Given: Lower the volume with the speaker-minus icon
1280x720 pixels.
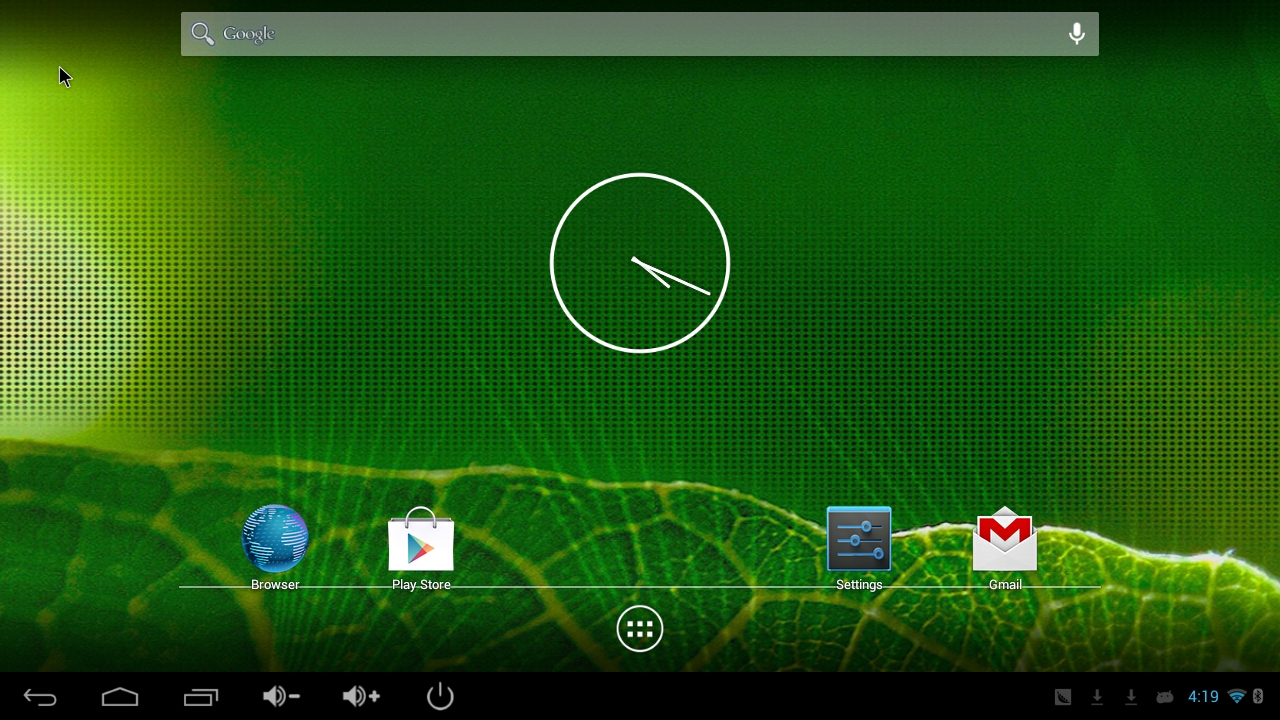Looking at the screenshot, I should (x=281, y=696).
